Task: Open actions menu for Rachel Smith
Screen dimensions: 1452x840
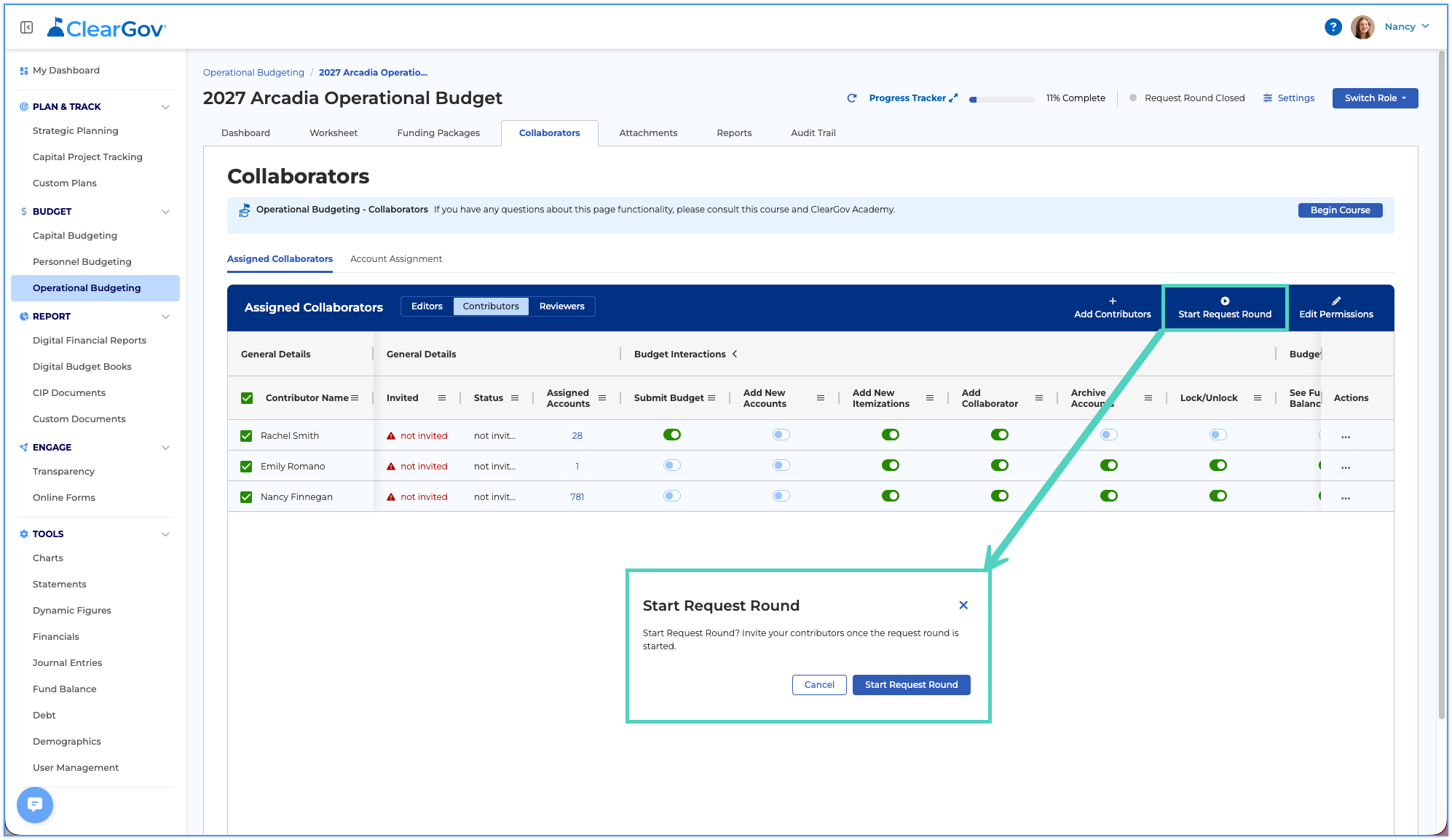Action: pyautogui.click(x=1346, y=437)
